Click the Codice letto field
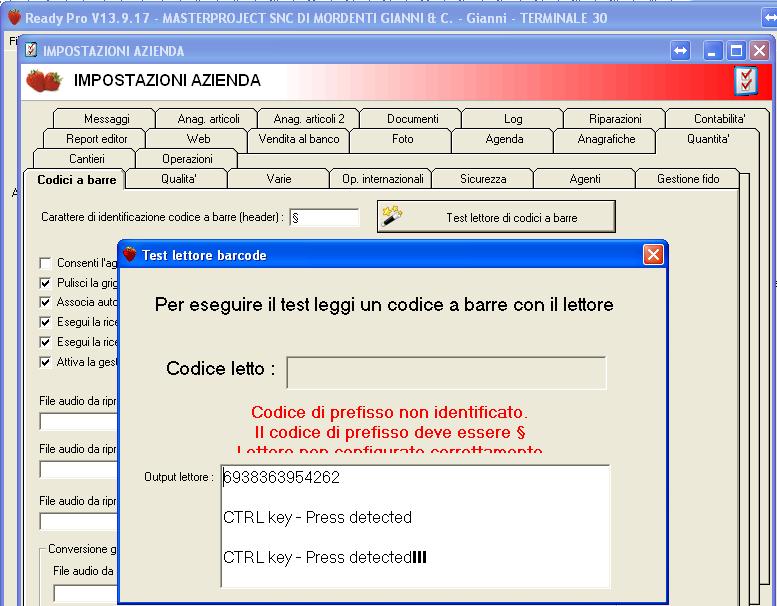This screenshot has width=777, height=606. (446, 373)
